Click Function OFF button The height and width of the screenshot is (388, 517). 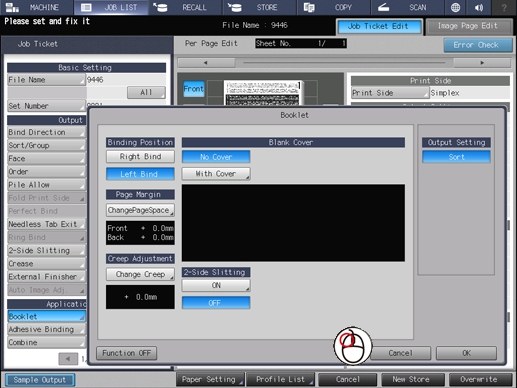(x=127, y=353)
